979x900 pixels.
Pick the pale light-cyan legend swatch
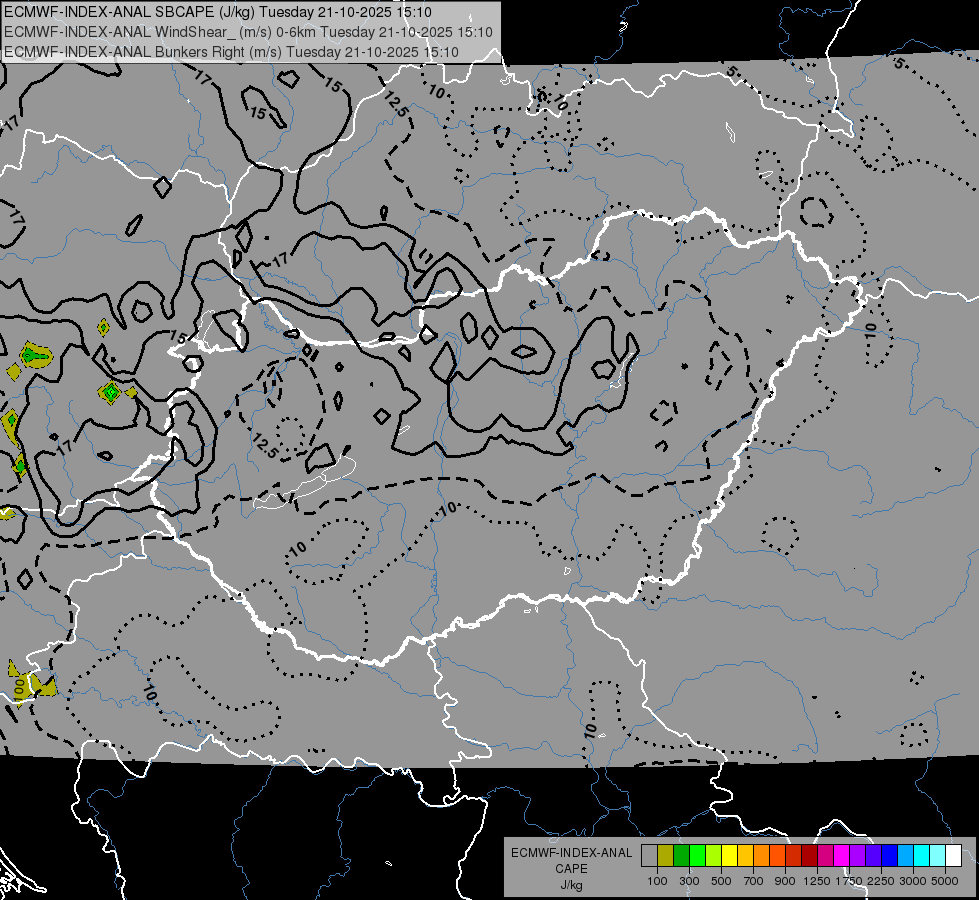click(x=938, y=856)
